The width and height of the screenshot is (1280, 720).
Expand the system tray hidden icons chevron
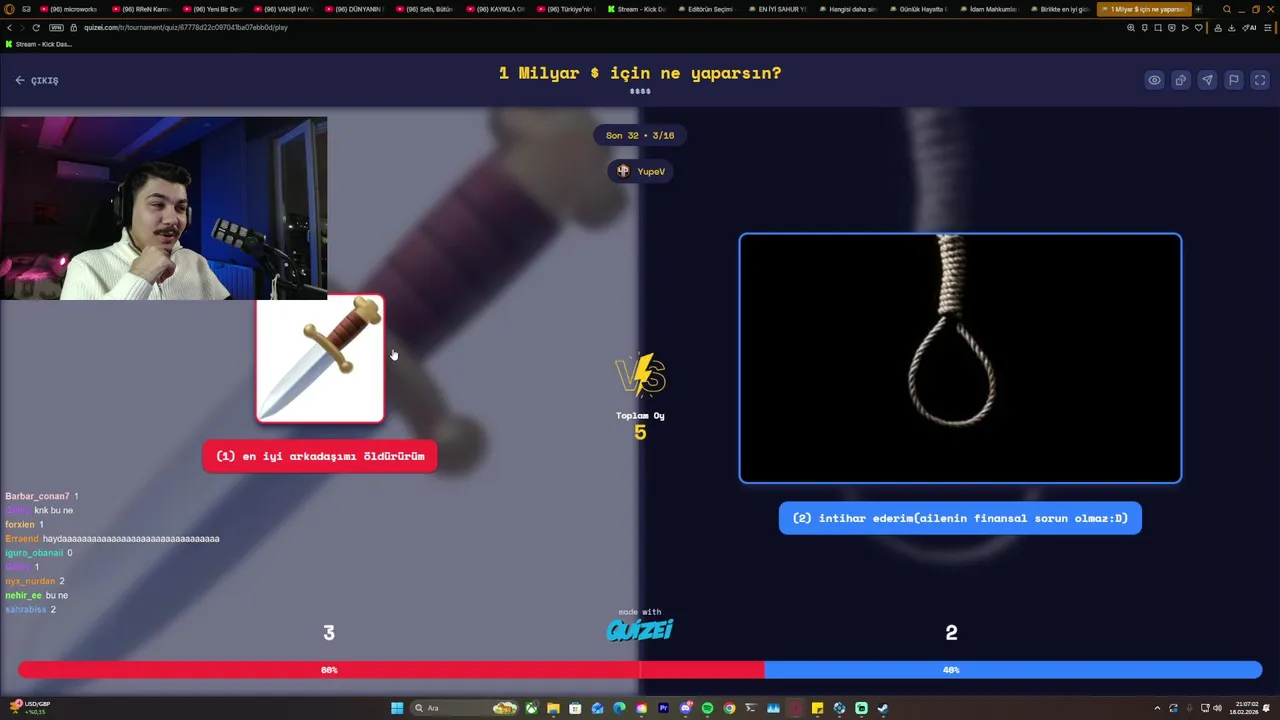click(x=1157, y=708)
